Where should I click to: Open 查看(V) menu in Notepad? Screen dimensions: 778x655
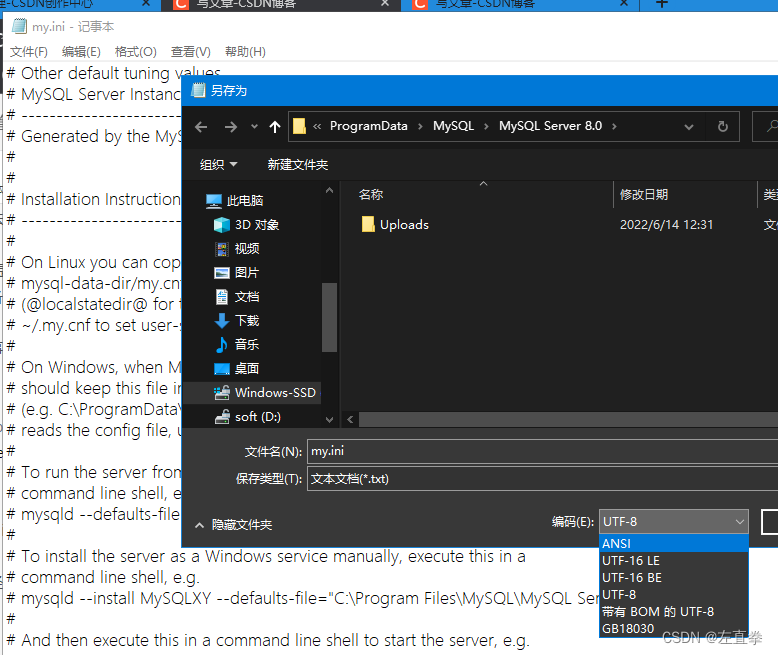point(191,52)
